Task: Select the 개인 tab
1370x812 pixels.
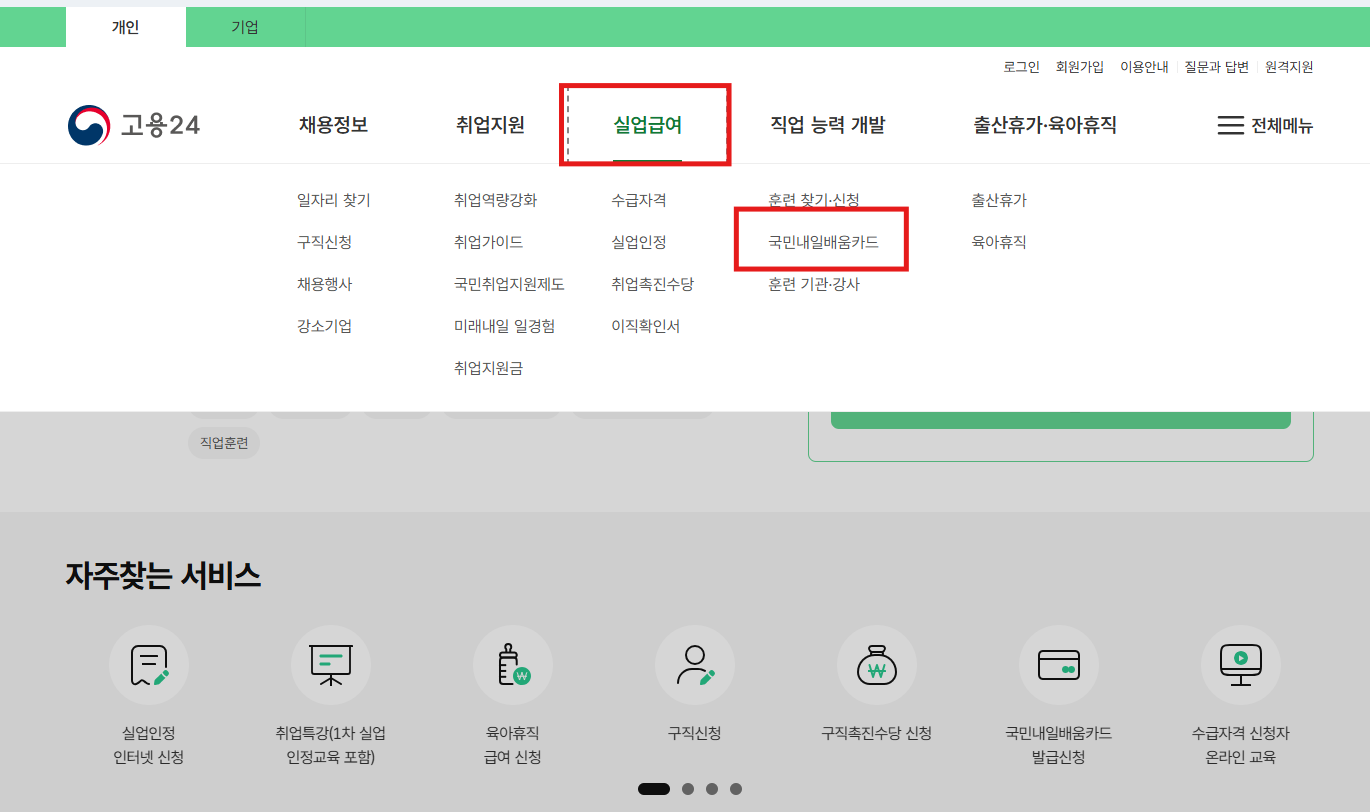Action: point(125,27)
